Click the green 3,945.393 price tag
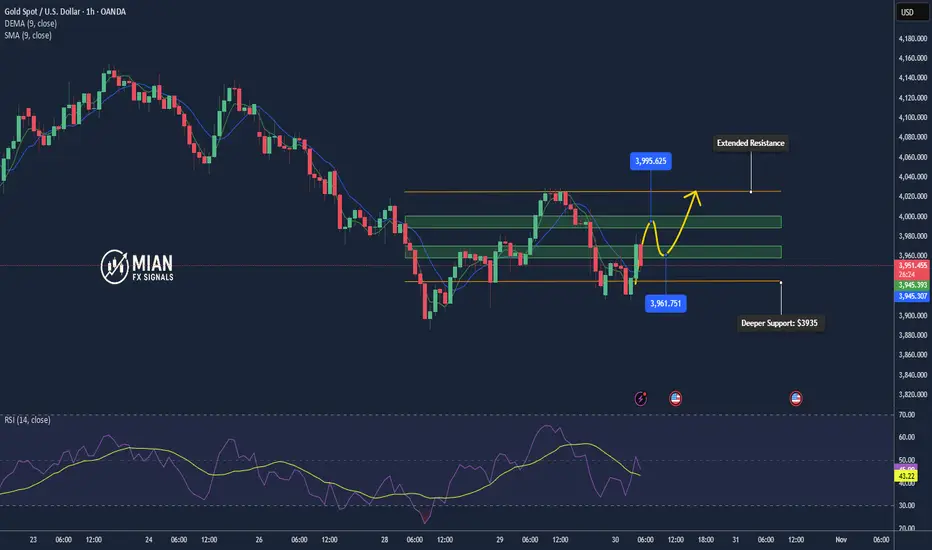Viewport: 932px width, 550px height. [912, 285]
